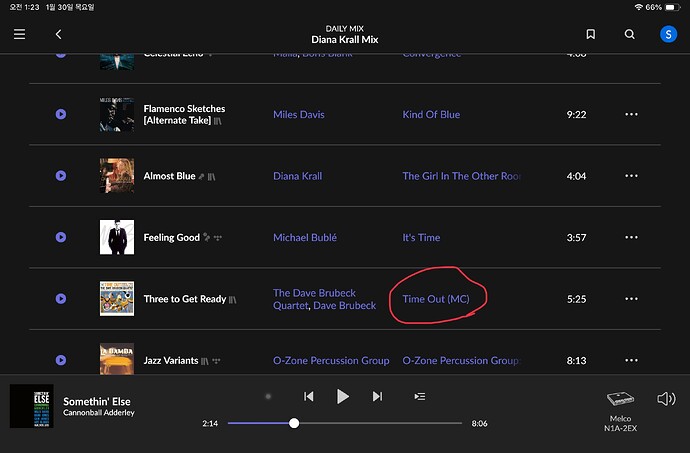Play the Feeling Good track
Screen dimensions: 690x453
(x=61, y=237)
